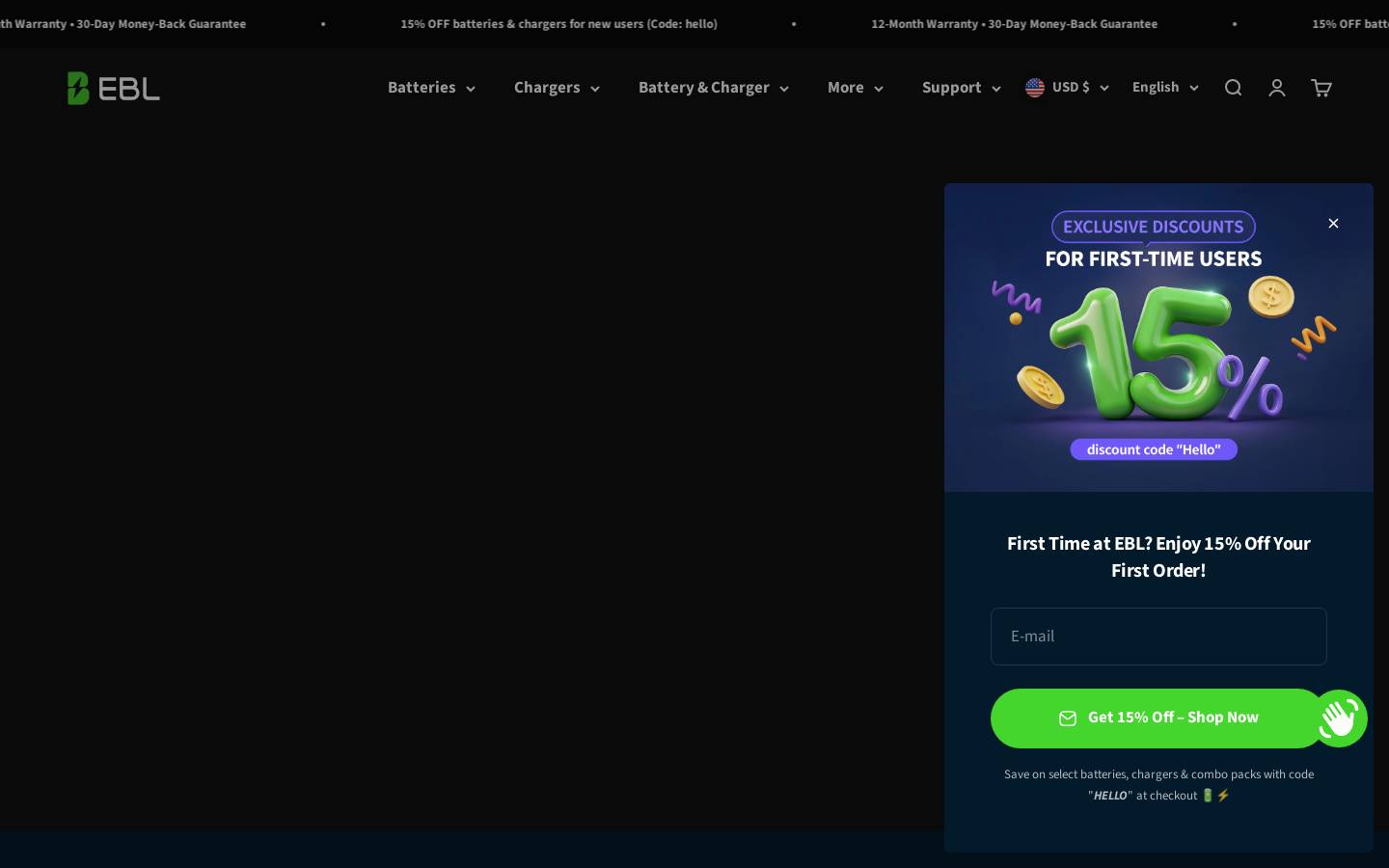
Task: Close the discount popup
Action: pyautogui.click(x=1333, y=223)
